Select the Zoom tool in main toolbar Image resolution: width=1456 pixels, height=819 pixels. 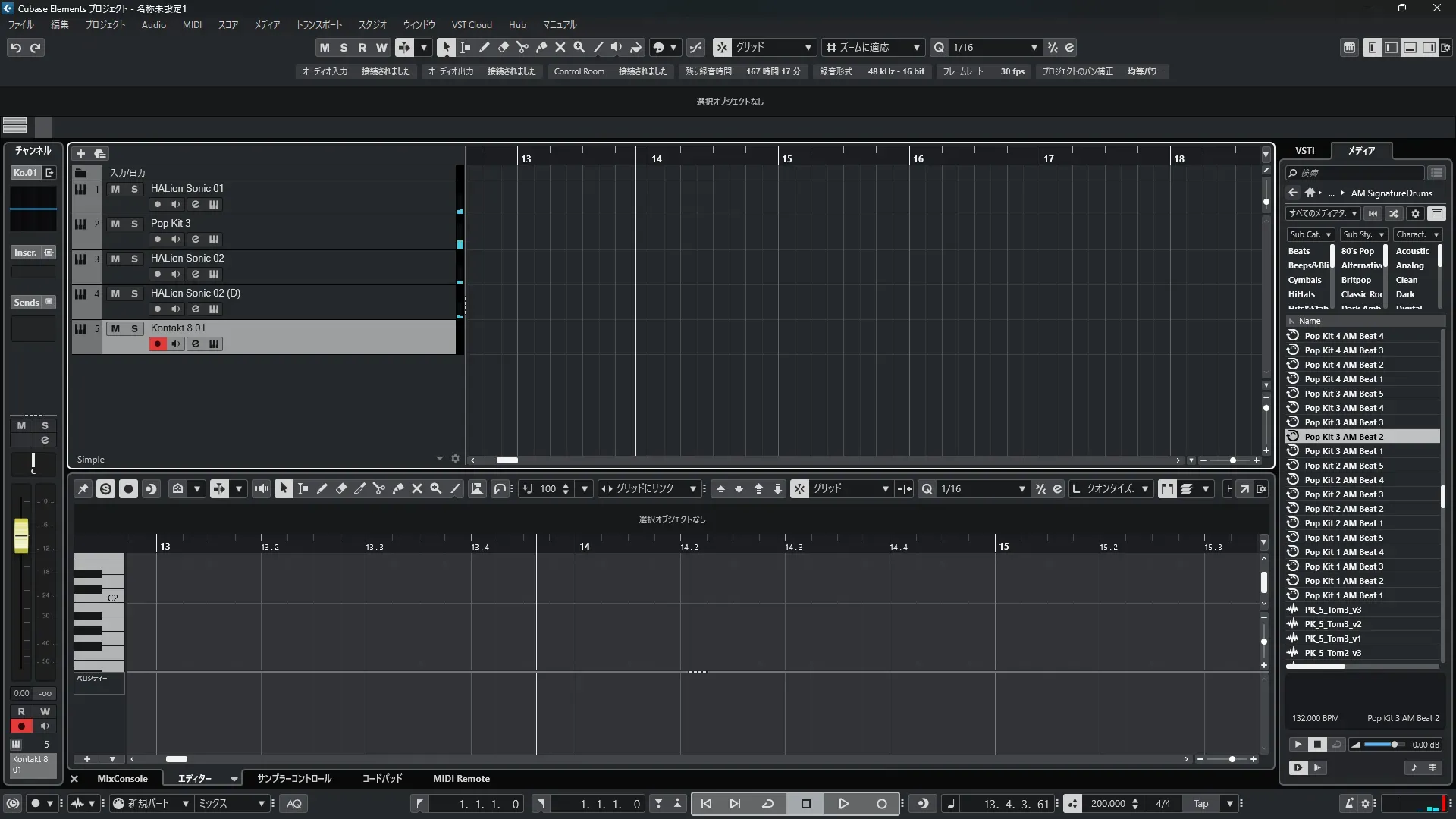click(x=579, y=48)
